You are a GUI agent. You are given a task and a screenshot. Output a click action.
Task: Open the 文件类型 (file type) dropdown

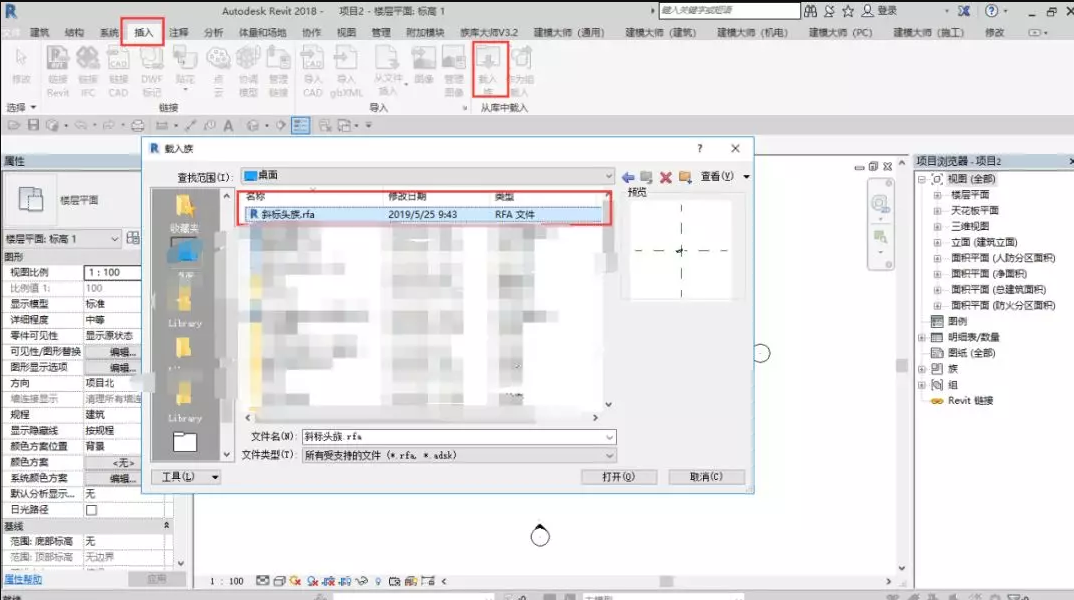pyautogui.click(x=609, y=455)
